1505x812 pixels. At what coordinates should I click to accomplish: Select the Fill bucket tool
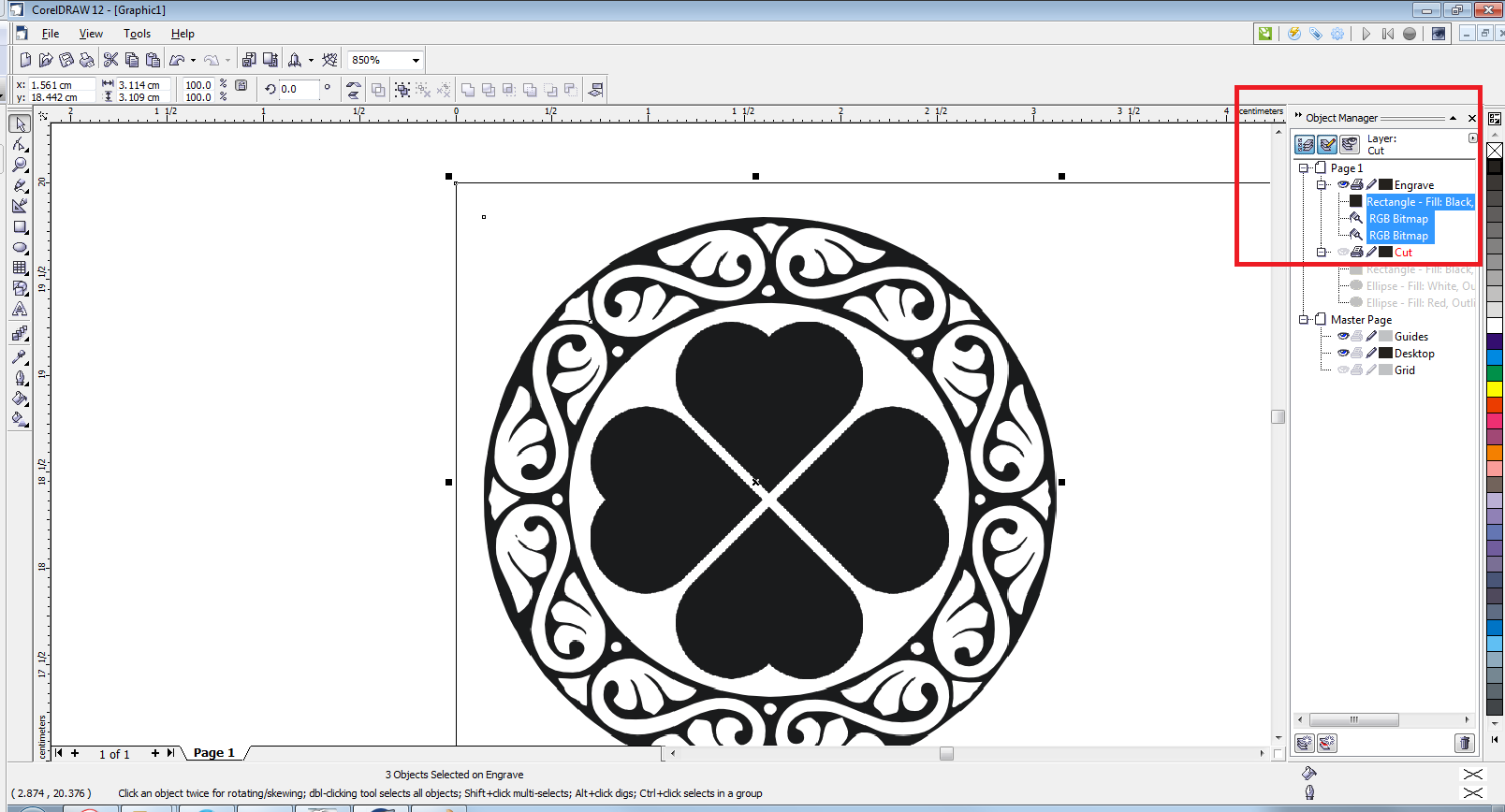20,399
